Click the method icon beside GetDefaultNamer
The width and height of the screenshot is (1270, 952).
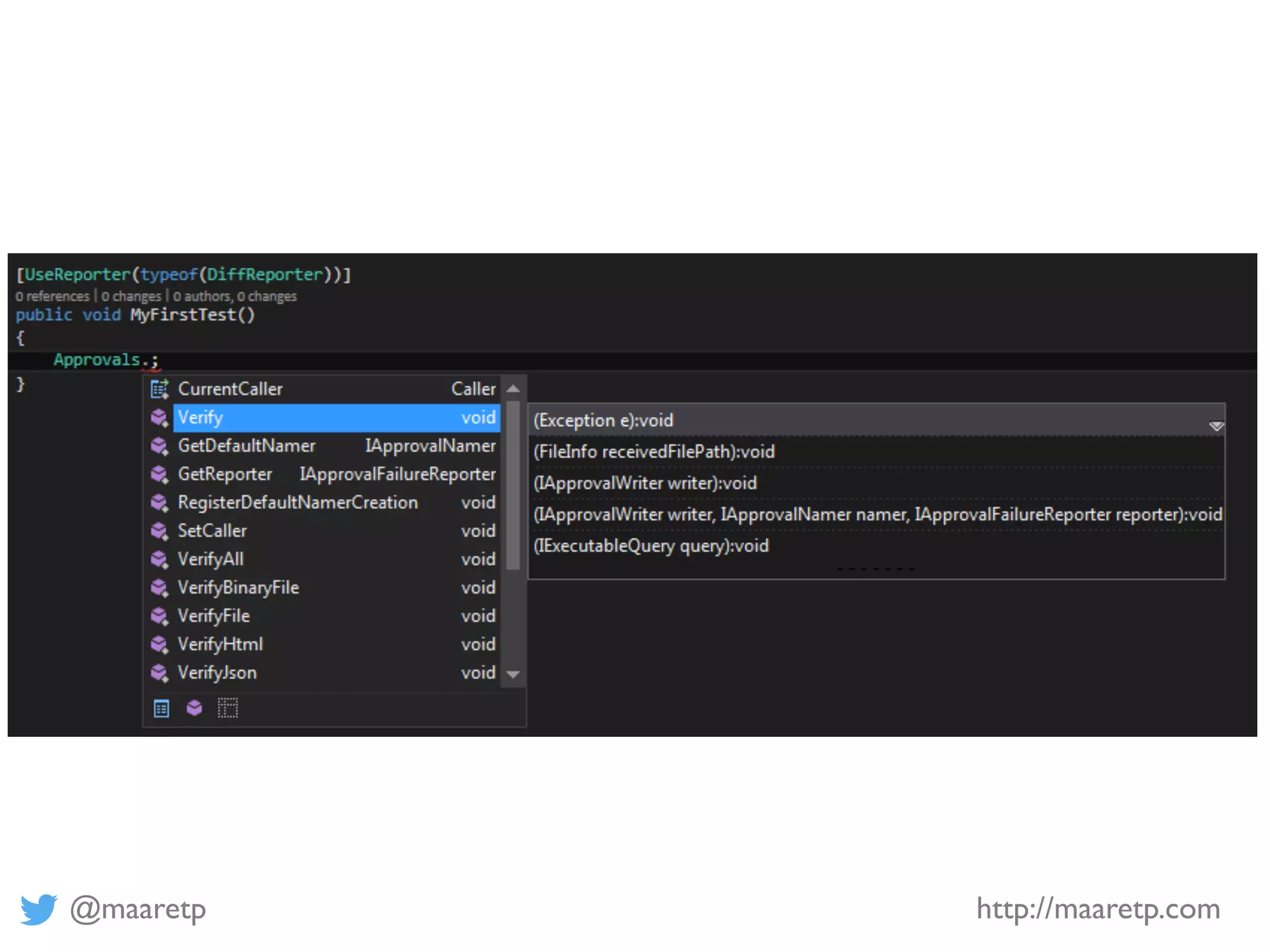pyautogui.click(x=159, y=446)
